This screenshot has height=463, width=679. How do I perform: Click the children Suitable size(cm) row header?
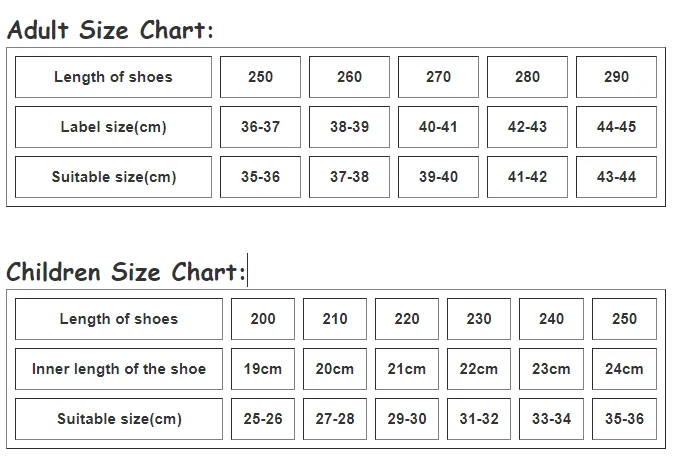click(x=119, y=419)
